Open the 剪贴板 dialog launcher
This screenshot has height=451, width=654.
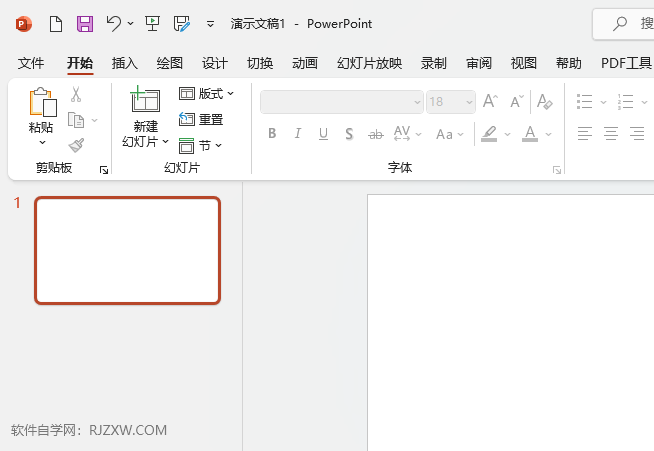[x=103, y=170]
